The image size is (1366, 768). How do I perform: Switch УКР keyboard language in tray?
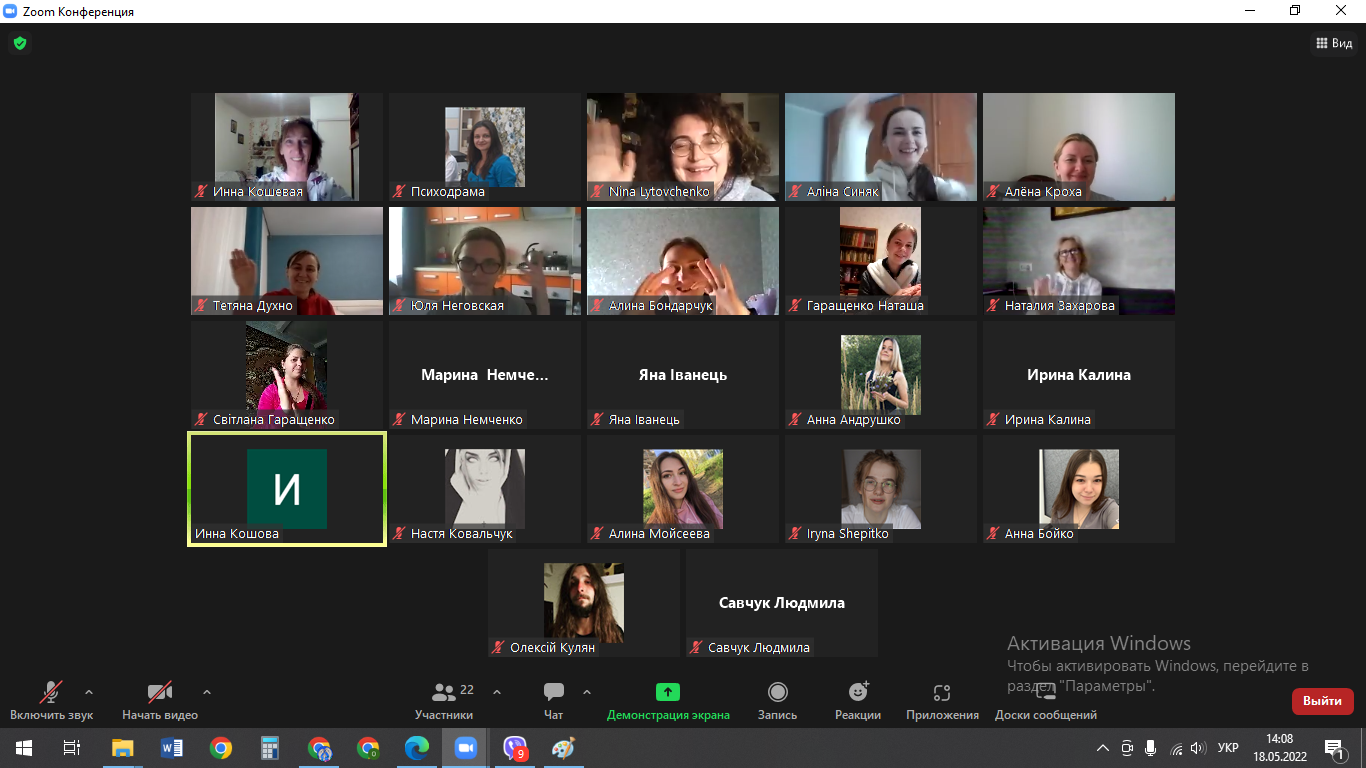(1228, 748)
